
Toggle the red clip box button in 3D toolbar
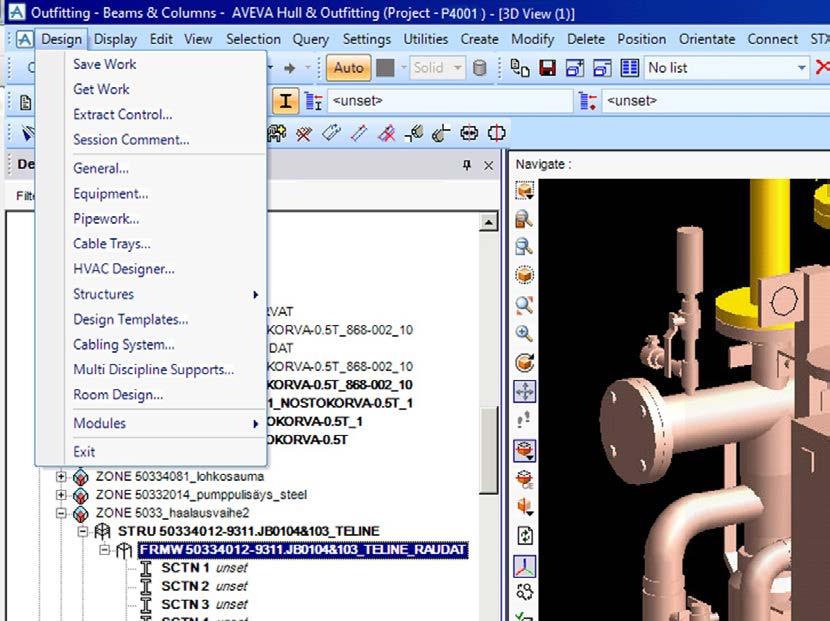(x=525, y=451)
